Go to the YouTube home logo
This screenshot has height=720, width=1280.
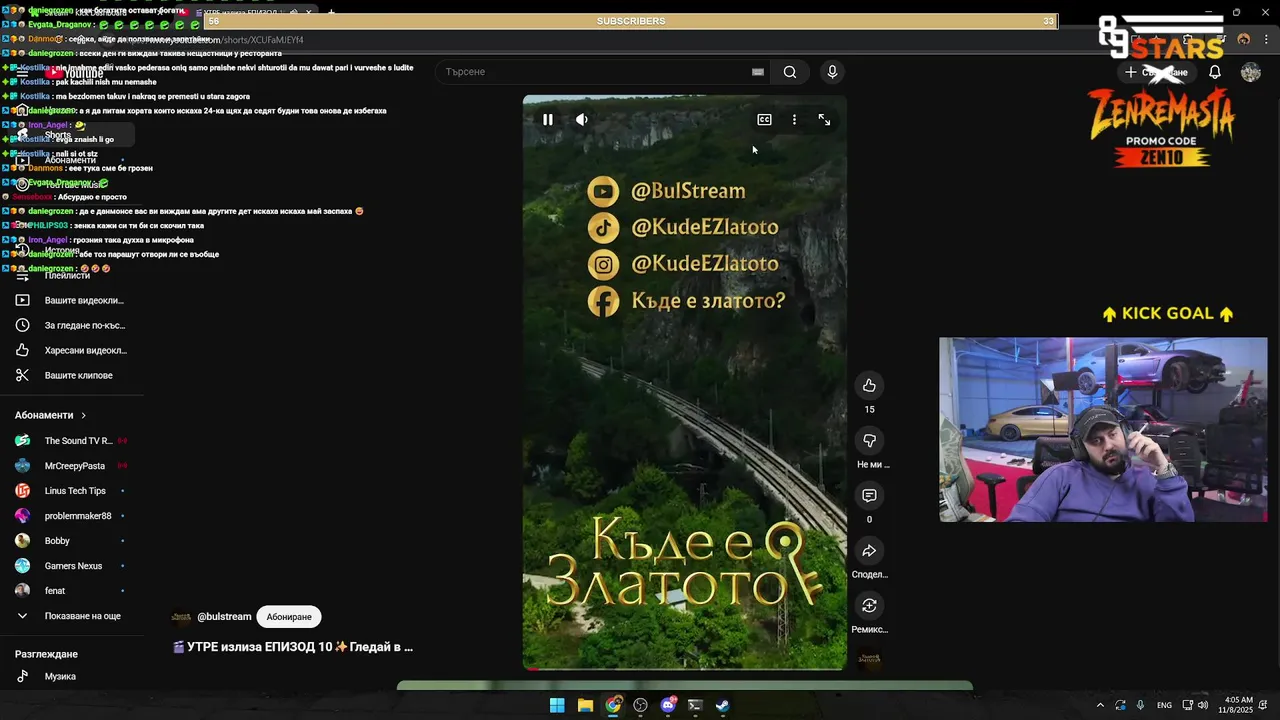(x=74, y=73)
